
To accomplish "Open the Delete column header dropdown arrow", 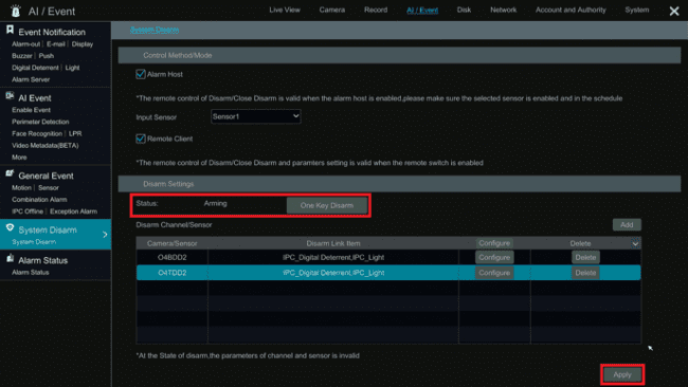I will point(635,244).
